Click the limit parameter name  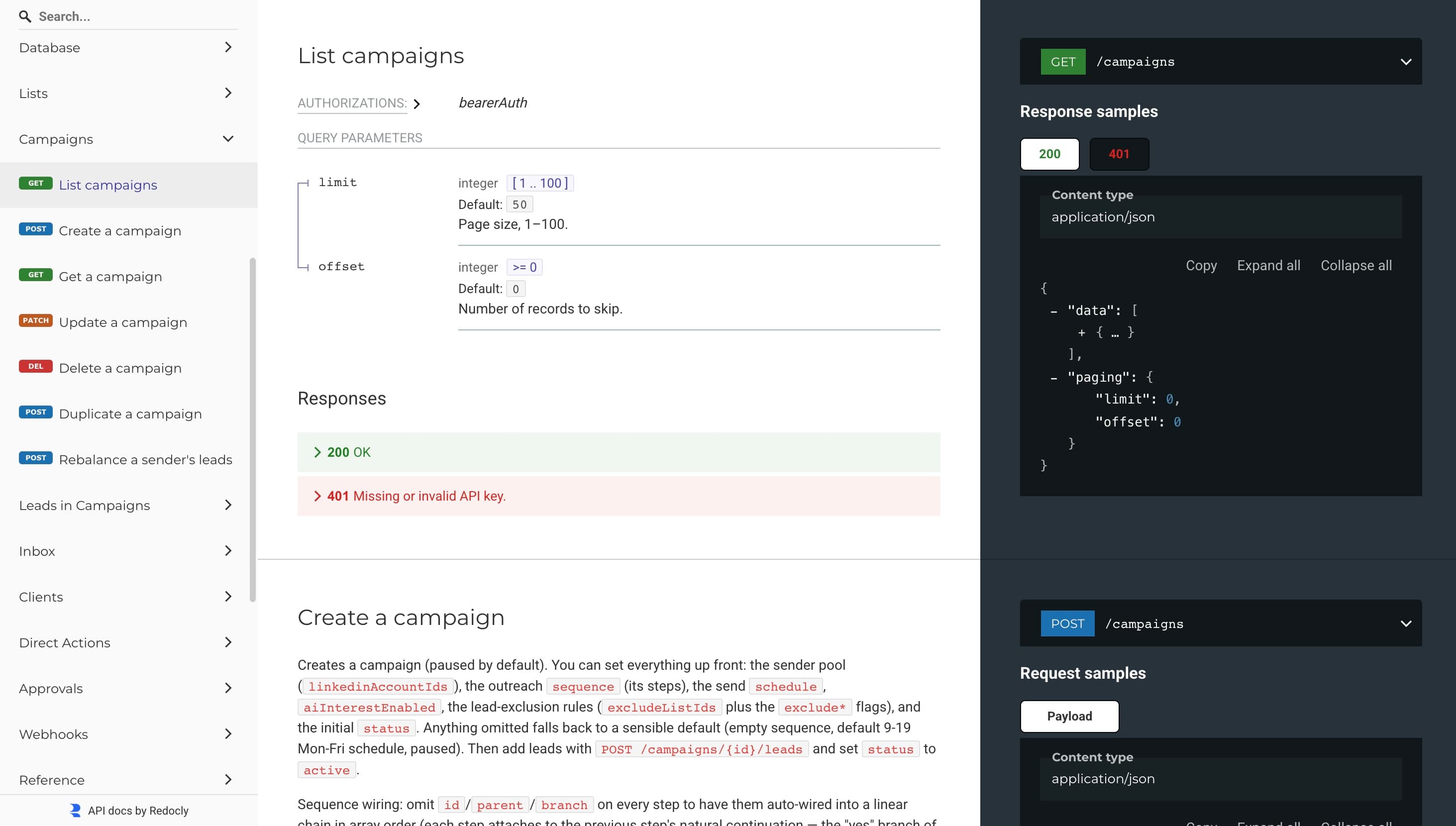click(337, 182)
